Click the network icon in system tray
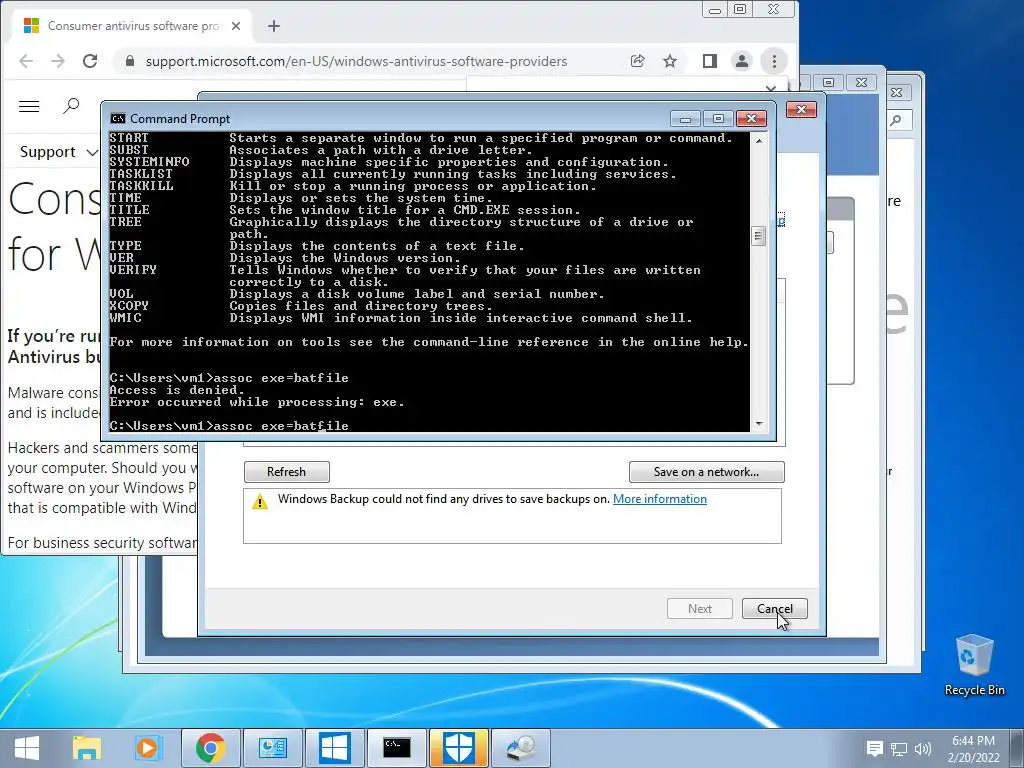Screen dimensions: 1024x768 pyautogui.click(x=899, y=748)
